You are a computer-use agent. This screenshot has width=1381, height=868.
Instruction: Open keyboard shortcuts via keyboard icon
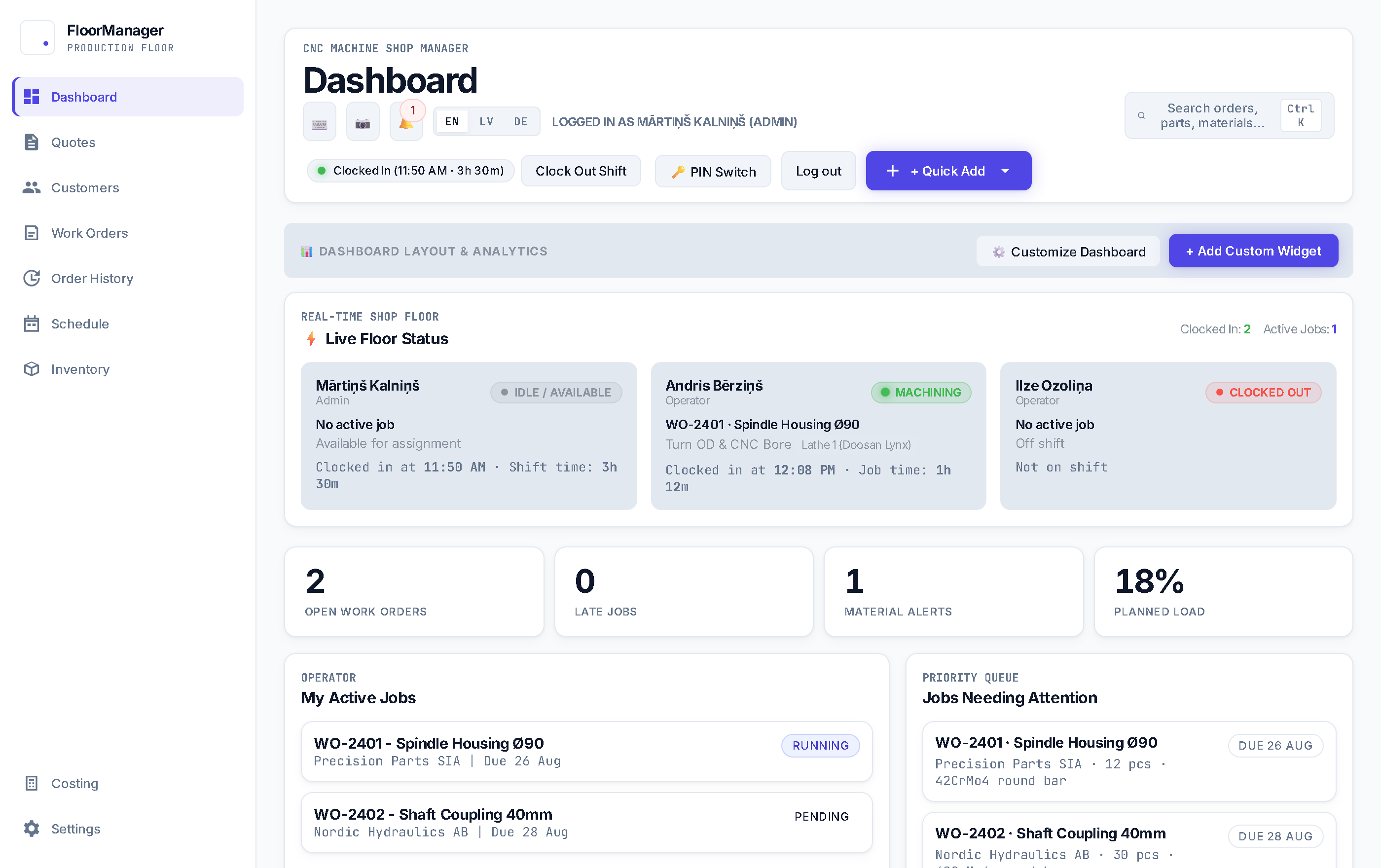(x=320, y=121)
